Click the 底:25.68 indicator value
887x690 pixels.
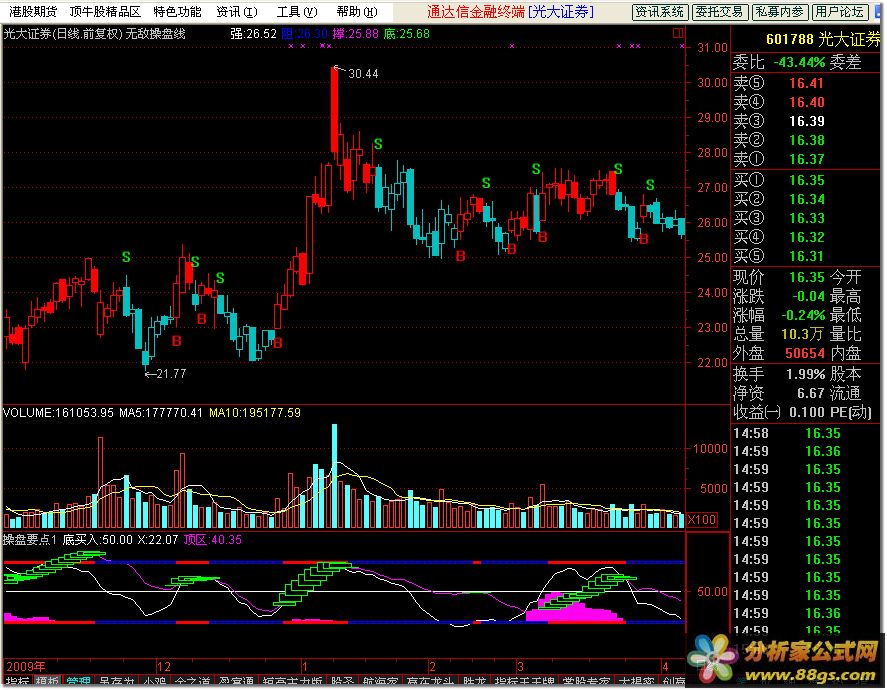tap(406, 34)
